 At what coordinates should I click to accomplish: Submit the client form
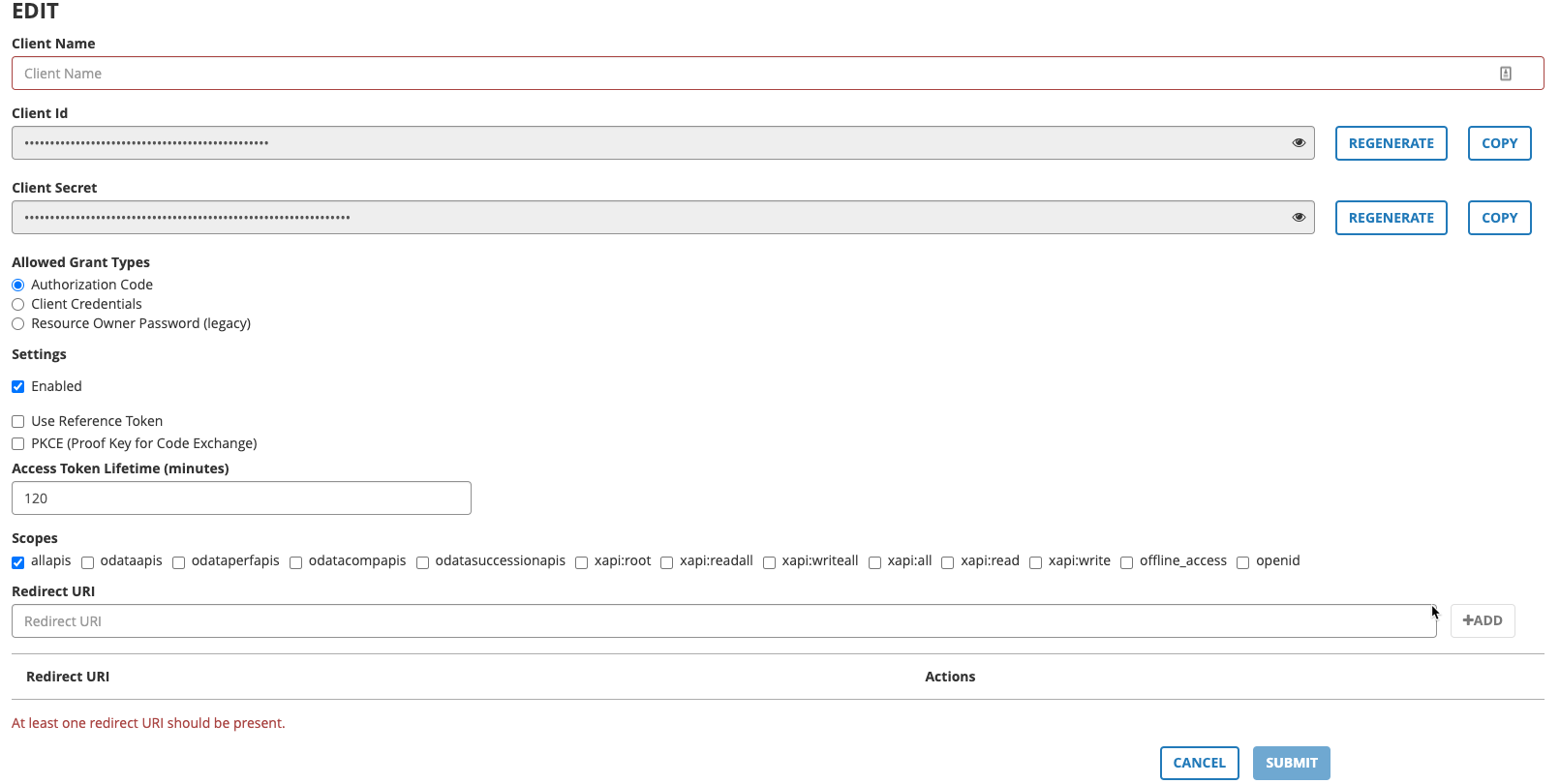click(x=1291, y=763)
